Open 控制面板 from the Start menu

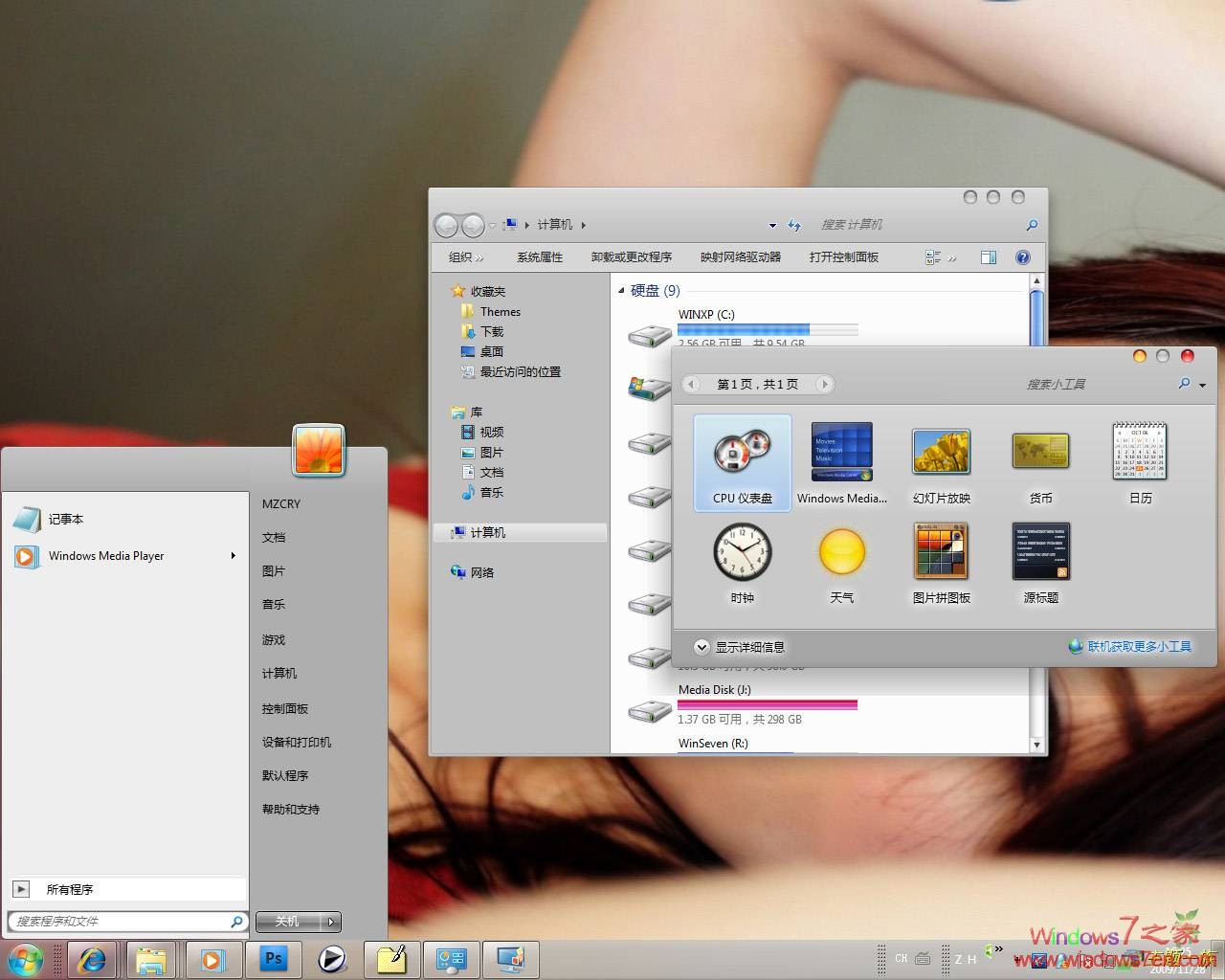click(x=285, y=709)
